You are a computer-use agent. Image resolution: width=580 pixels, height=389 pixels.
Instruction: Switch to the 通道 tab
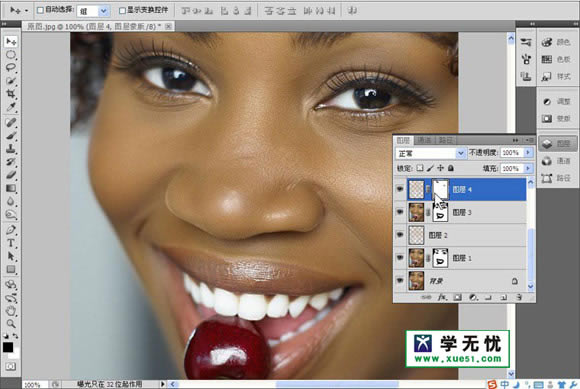tap(424, 140)
